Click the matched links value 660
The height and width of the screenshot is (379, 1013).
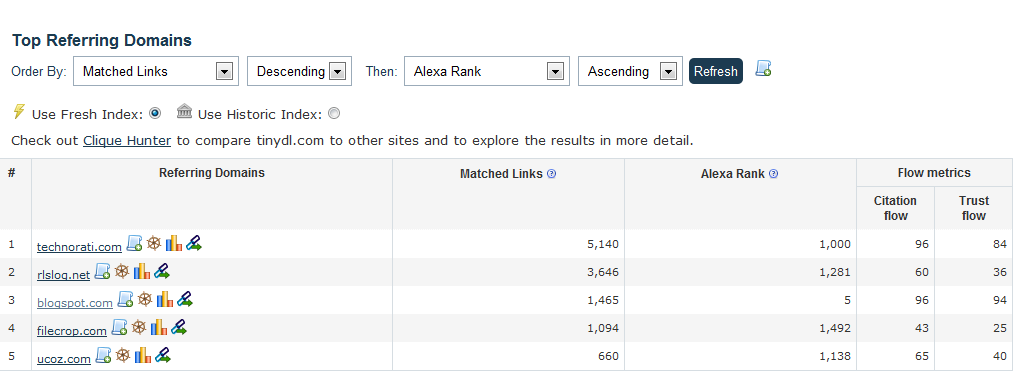point(609,356)
